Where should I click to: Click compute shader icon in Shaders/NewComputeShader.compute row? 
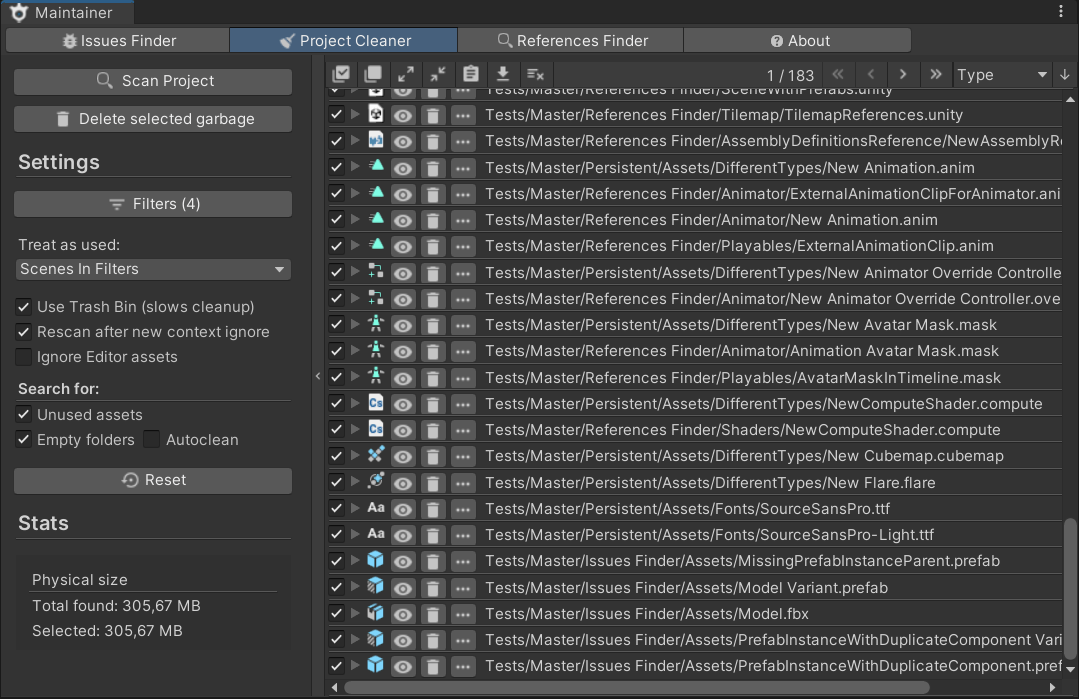pyautogui.click(x=376, y=429)
